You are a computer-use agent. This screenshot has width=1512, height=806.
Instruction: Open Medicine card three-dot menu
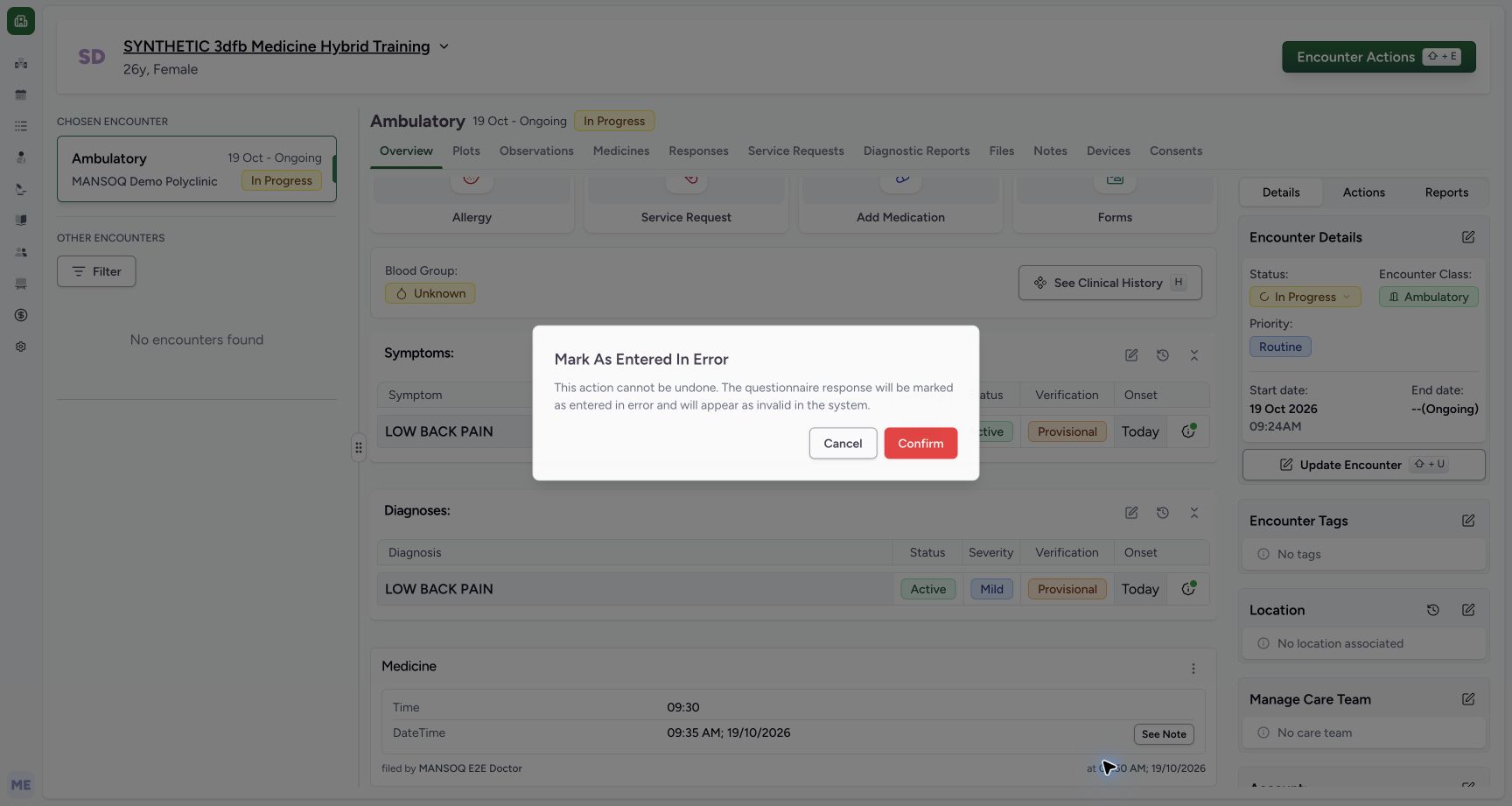pyautogui.click(x=1193, y=669)
